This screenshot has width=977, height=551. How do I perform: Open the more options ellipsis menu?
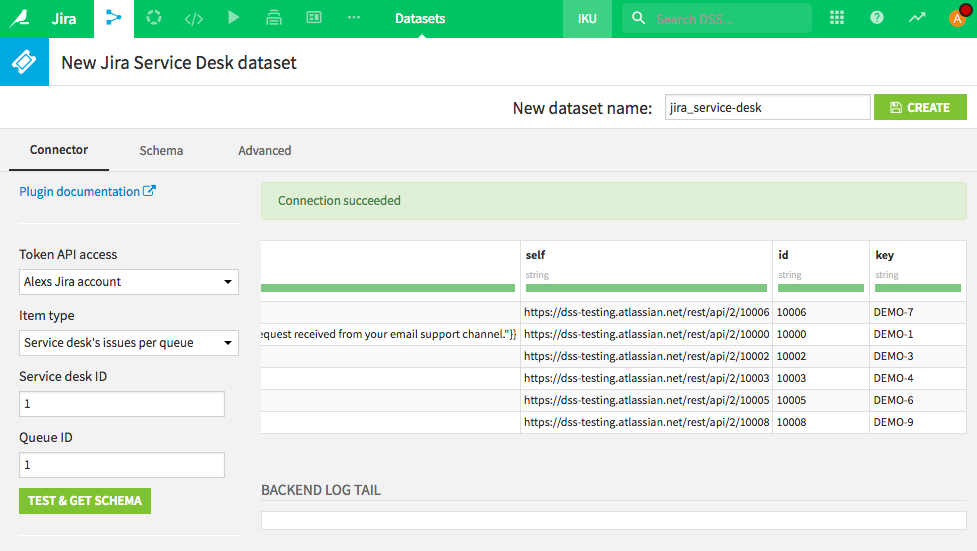point(354,17)
